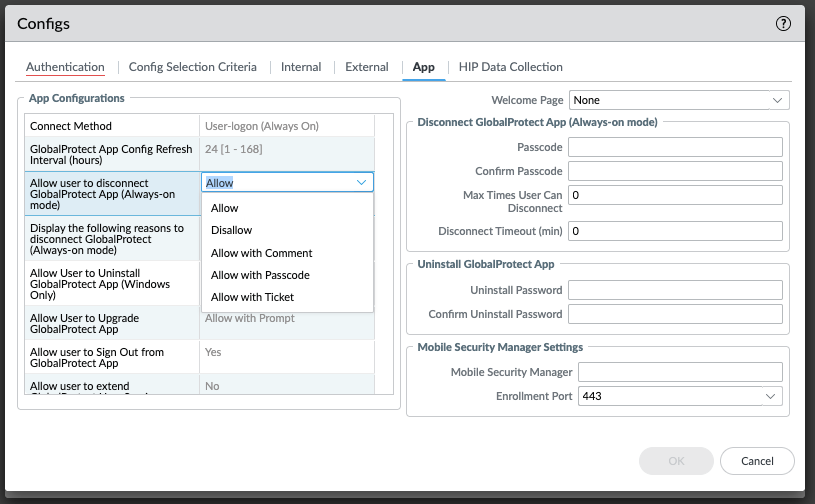
Task: Click the Uninstall Password field
Action: tap(675, 290)
